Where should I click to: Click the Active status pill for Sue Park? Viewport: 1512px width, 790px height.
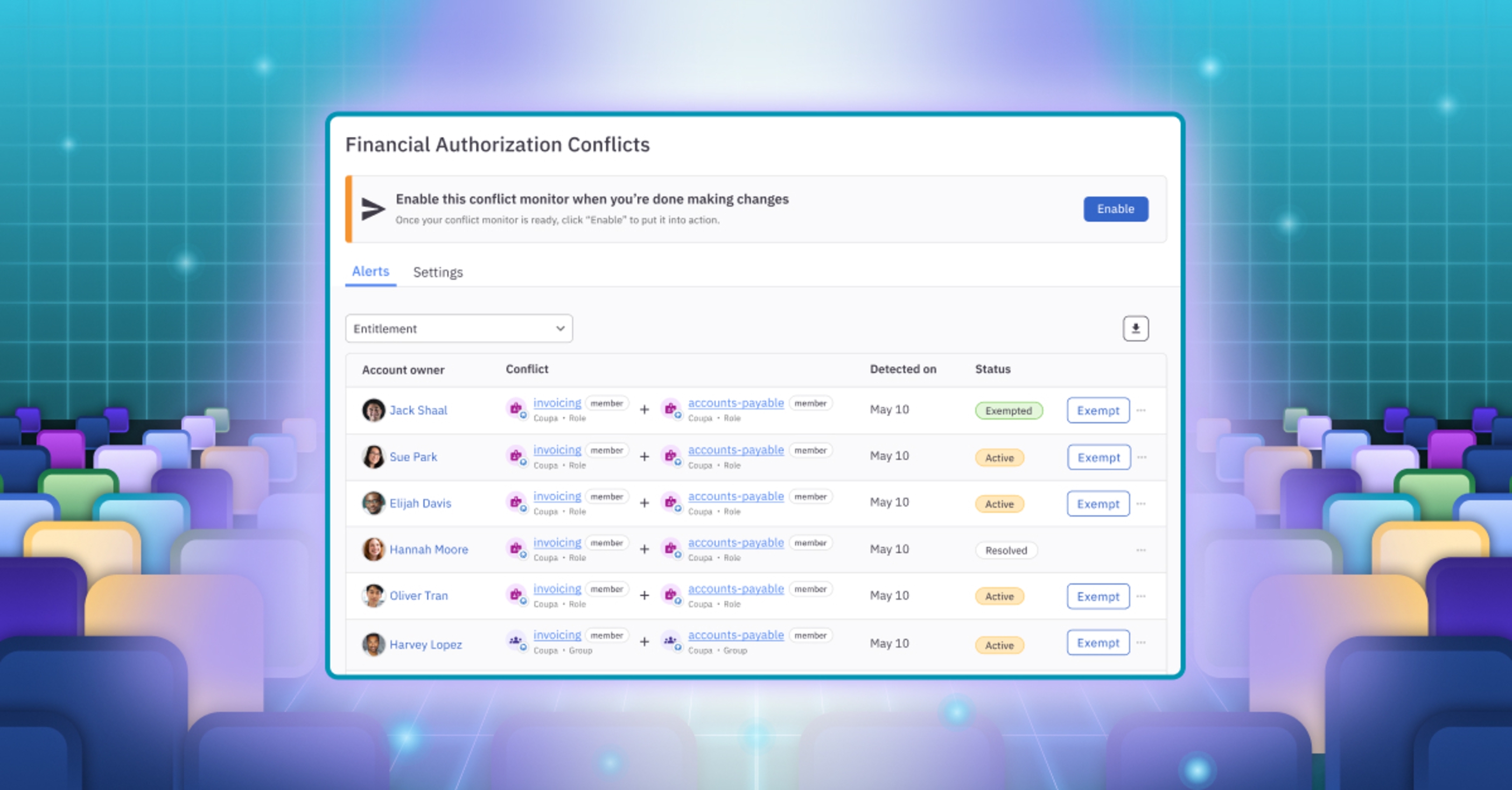pos(999,458)
